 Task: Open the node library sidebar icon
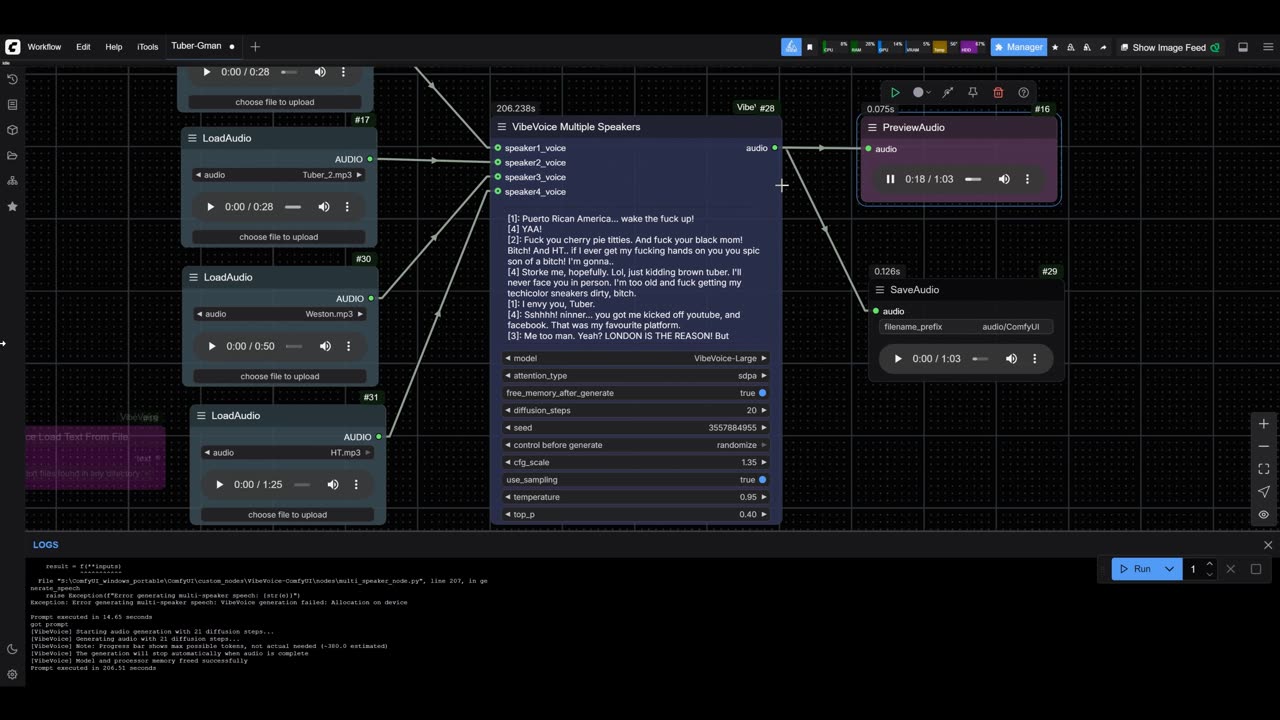point(12,104)
